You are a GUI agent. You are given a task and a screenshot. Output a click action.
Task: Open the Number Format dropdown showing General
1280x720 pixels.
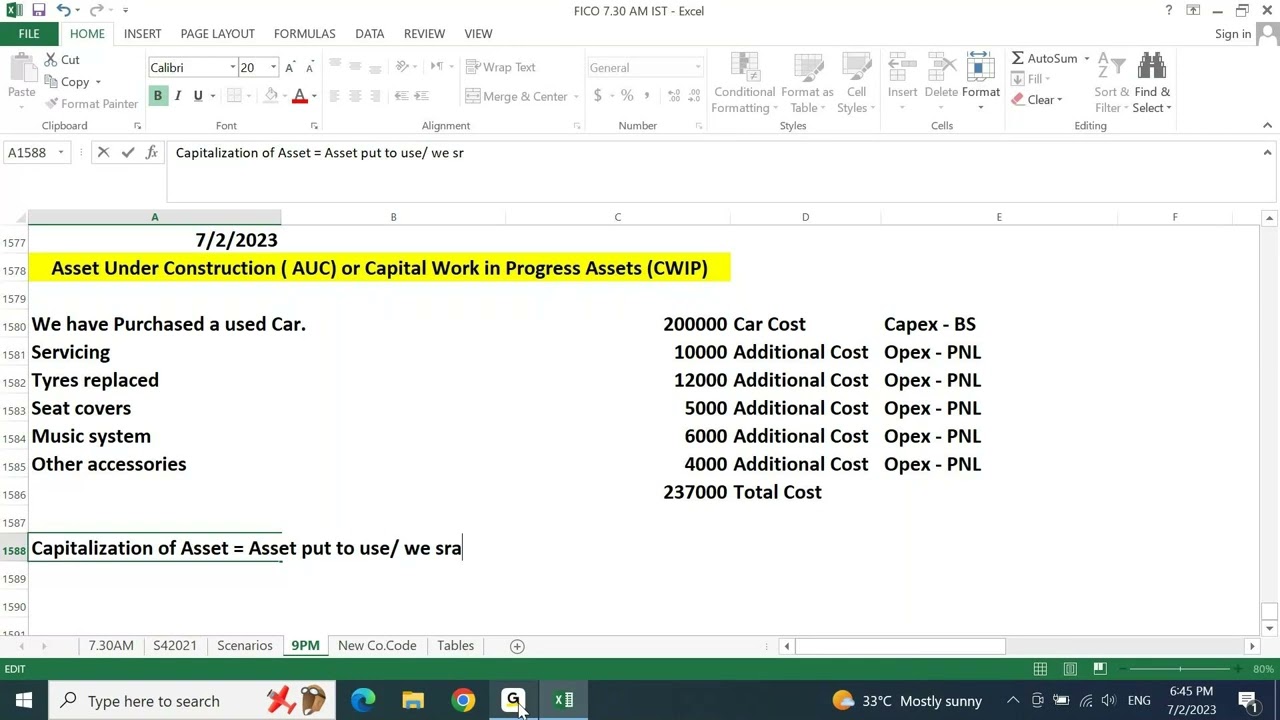(x=697, y=67)
